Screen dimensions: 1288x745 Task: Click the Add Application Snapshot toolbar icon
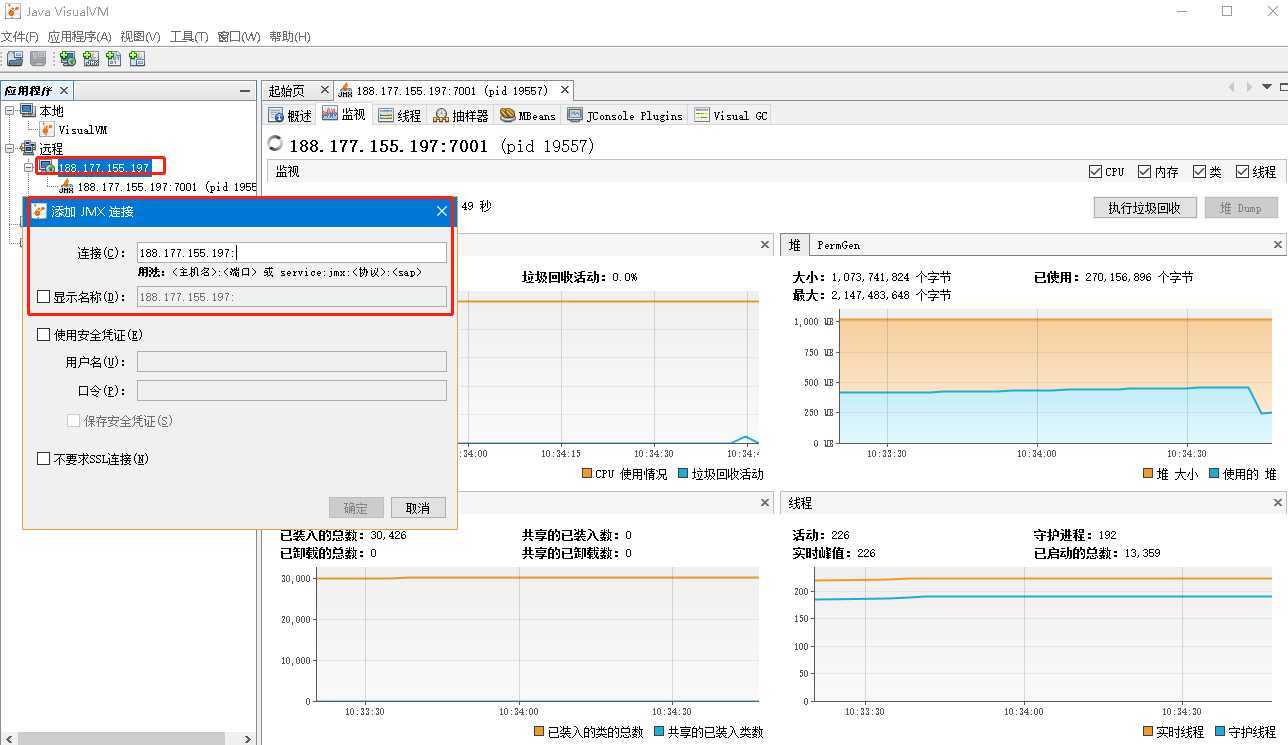coord(137,59)
